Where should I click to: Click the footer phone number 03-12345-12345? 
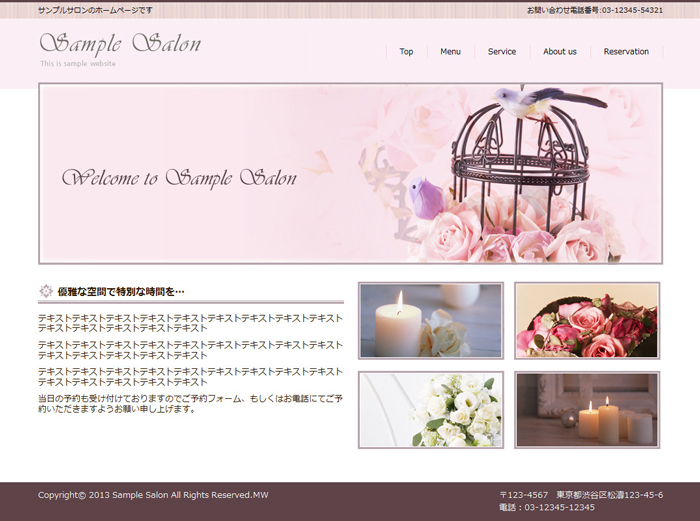point(546,507)
